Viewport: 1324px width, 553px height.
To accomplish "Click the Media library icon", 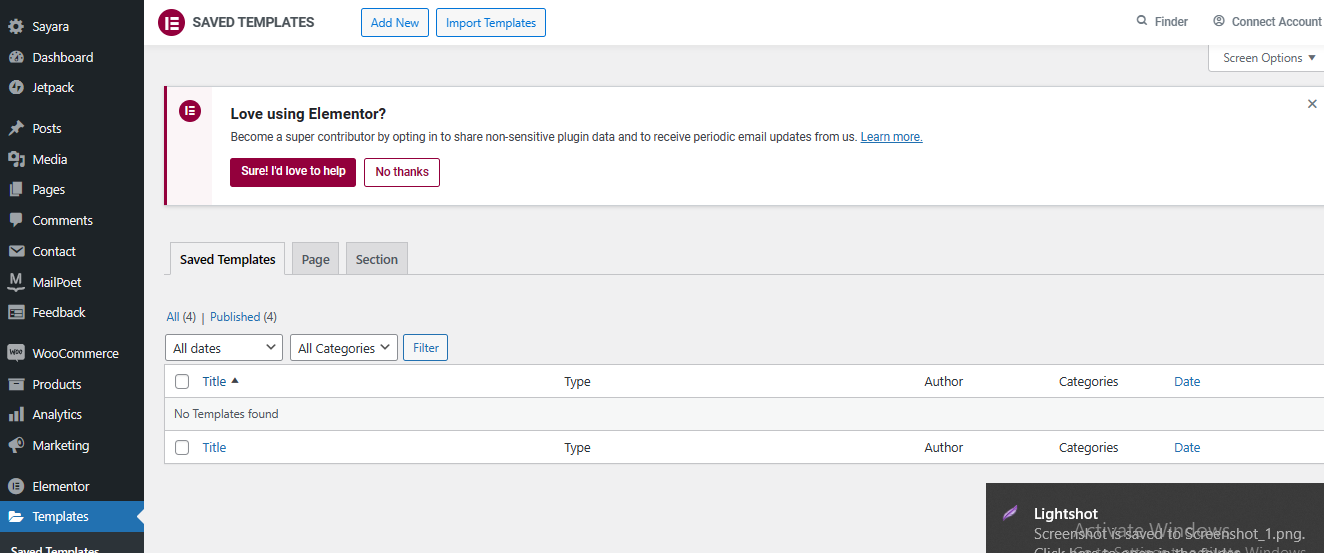I will coord(16,159).
